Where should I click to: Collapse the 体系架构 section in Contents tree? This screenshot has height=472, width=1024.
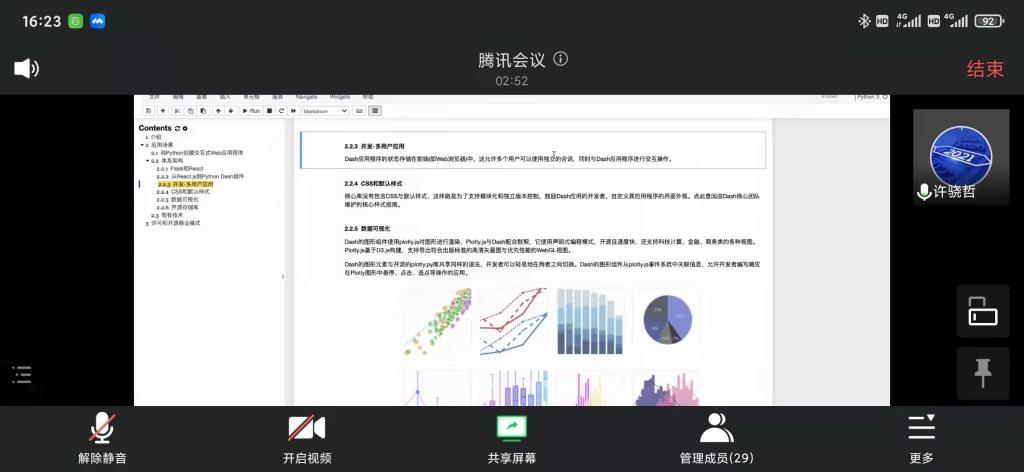pos(148,160)
